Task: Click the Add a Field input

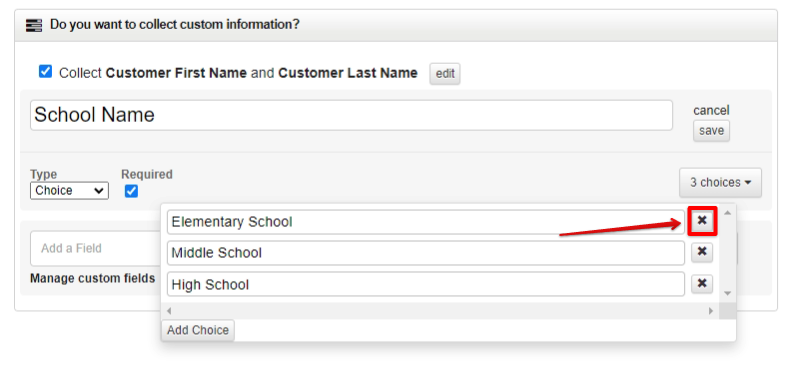Action: (96, 248)
